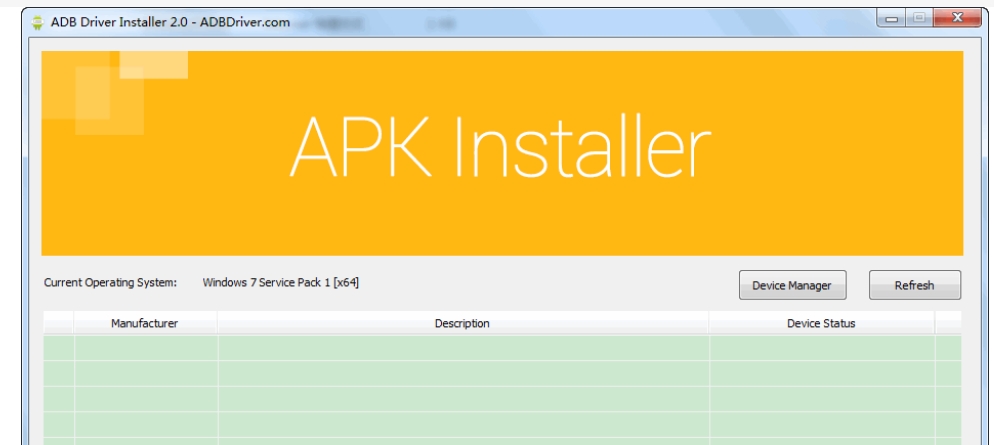Select first empty row under Description

pyautogui.click(x=462, y=348)
